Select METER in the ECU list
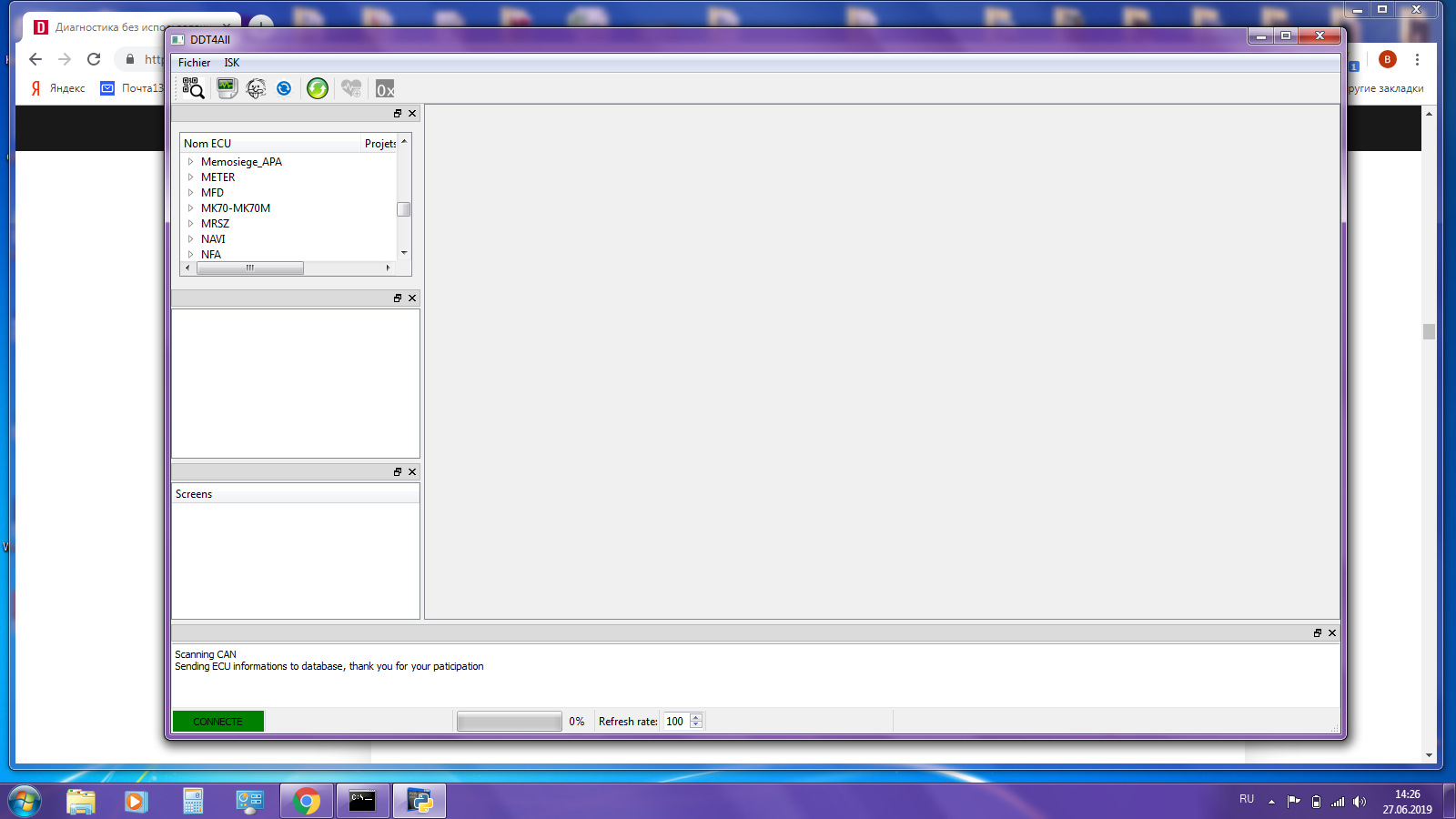Image resolution: width=1456 pixels, height=819 pixels. click(x=217, y=177)
